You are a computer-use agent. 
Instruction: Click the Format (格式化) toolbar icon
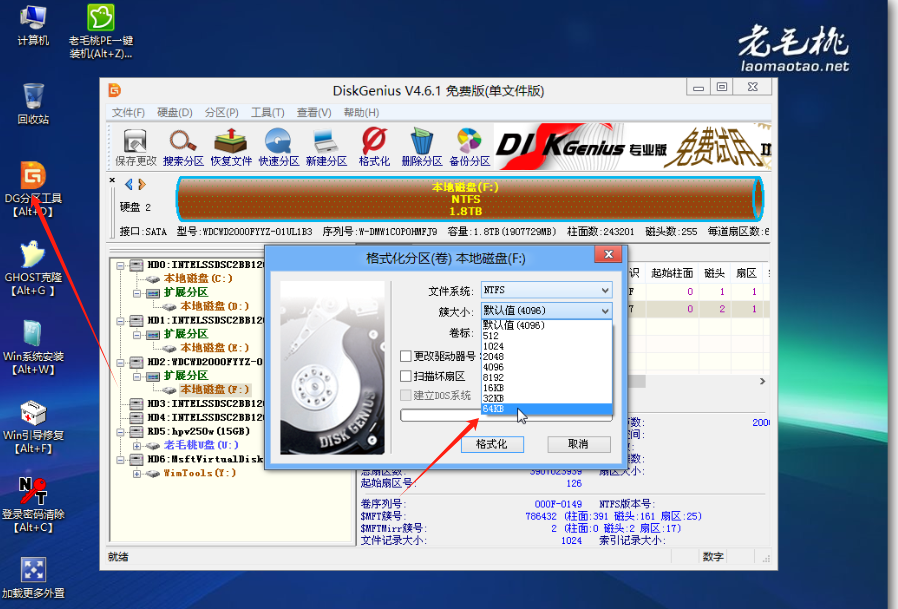click(x=374, y=147)
